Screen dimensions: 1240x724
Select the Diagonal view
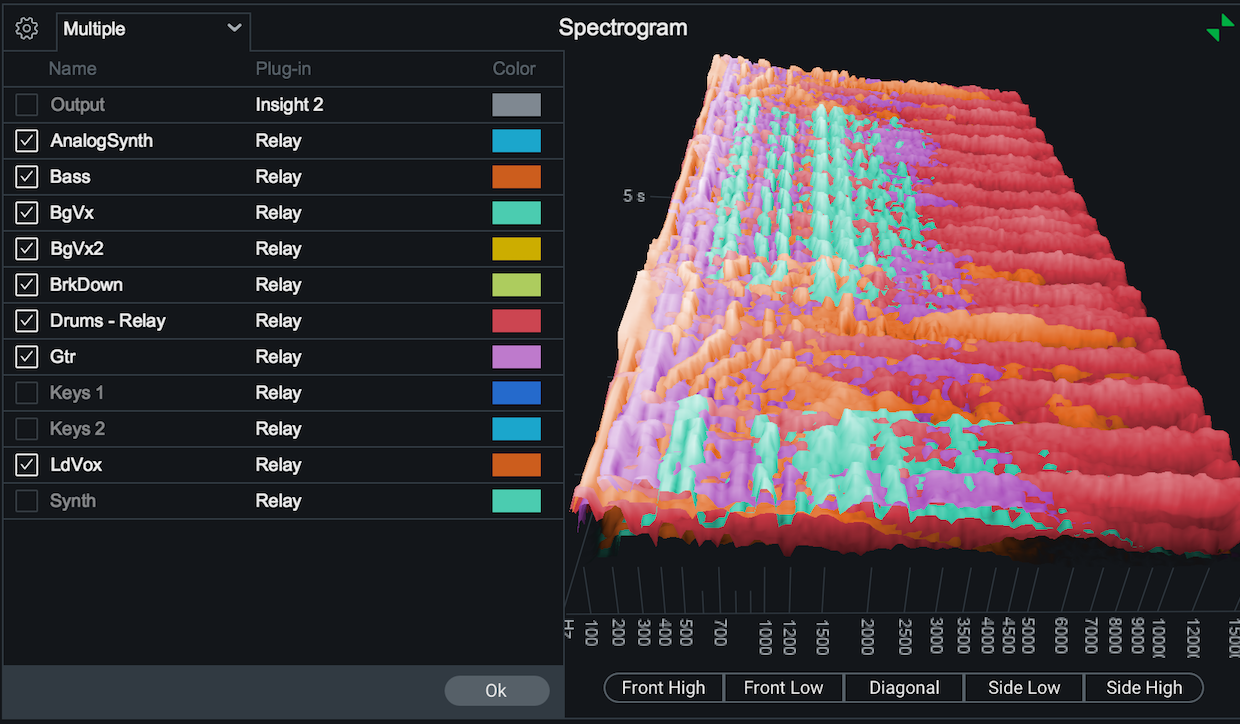click(904, 688)
